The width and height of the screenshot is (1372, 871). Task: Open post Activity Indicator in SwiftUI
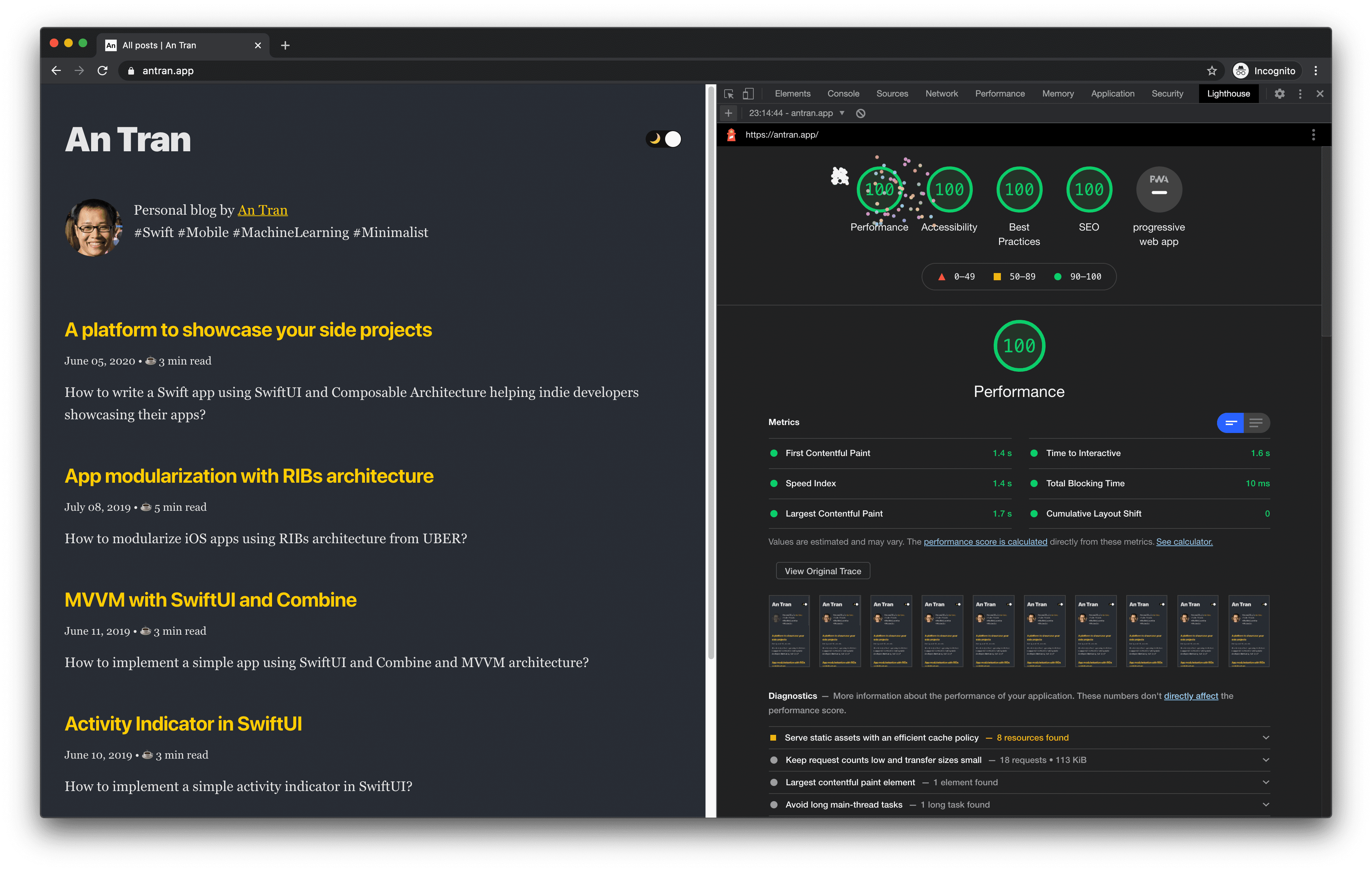pyautogui.click(x=183, y=723)
